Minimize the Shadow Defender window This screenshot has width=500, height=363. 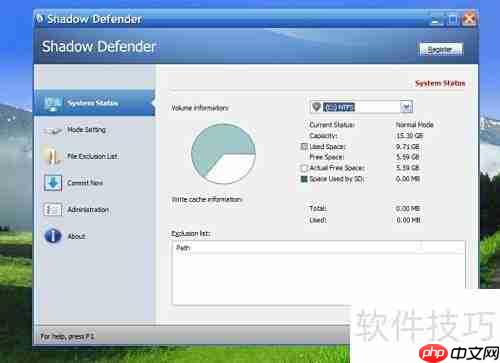(x=436, y=19)
